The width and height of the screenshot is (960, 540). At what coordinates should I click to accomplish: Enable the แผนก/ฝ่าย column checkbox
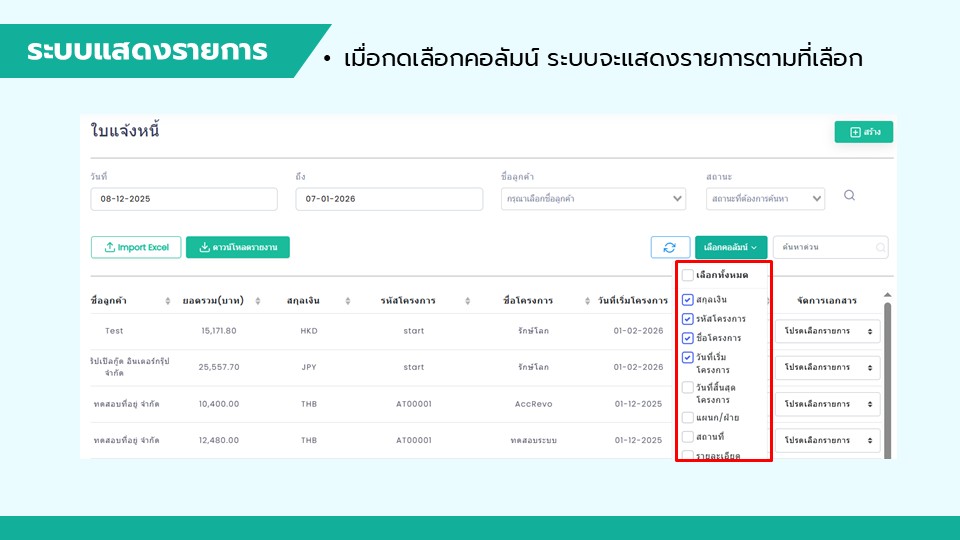(687, 417)
